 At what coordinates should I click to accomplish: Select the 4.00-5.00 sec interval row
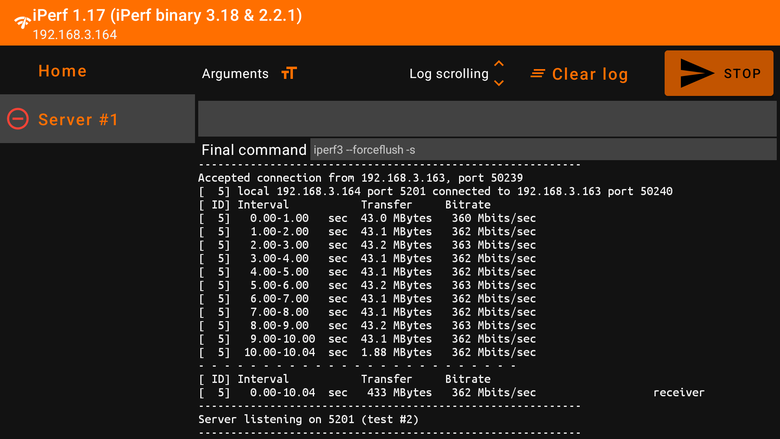(367, 271)
